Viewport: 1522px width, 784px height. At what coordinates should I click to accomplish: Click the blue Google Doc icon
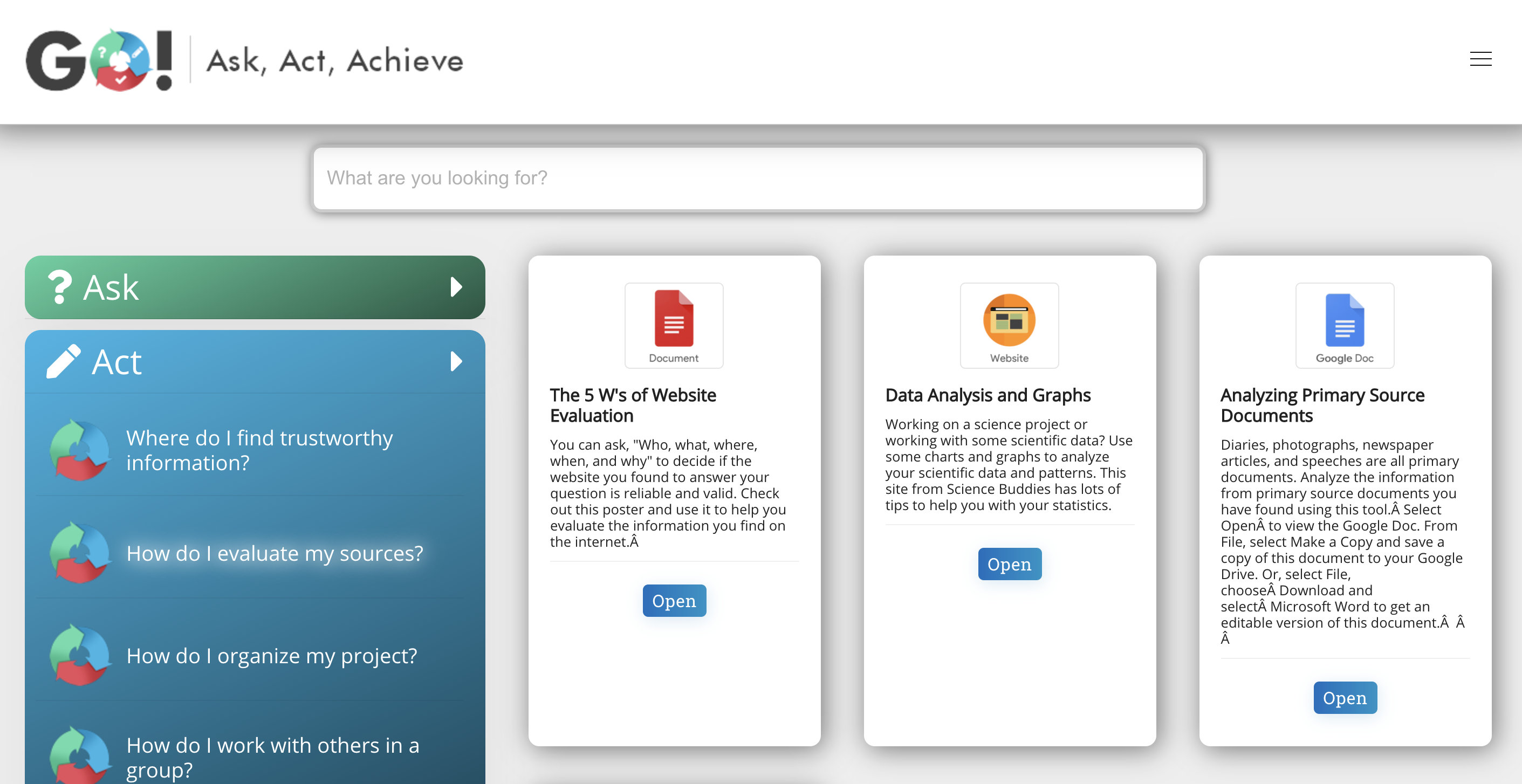click(x=1344, y=320)
